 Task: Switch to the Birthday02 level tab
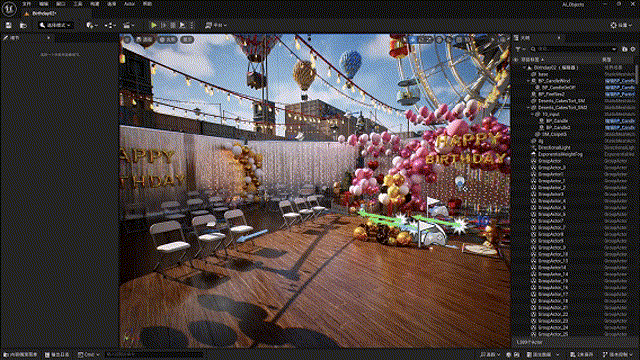tap(44, 13)
